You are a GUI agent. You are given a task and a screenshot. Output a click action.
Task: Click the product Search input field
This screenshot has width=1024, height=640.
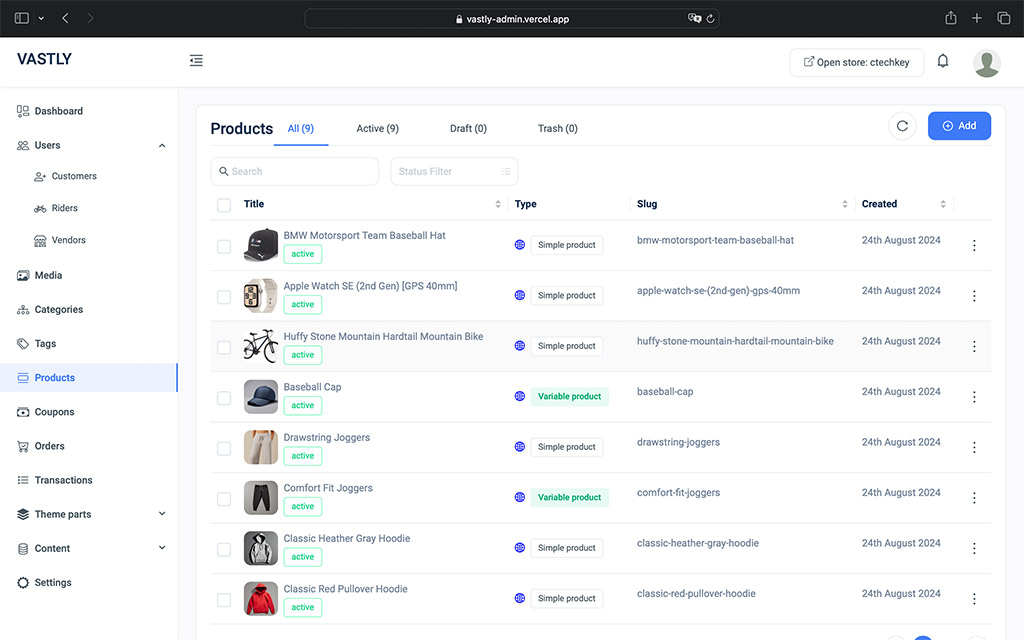(295, 171)
